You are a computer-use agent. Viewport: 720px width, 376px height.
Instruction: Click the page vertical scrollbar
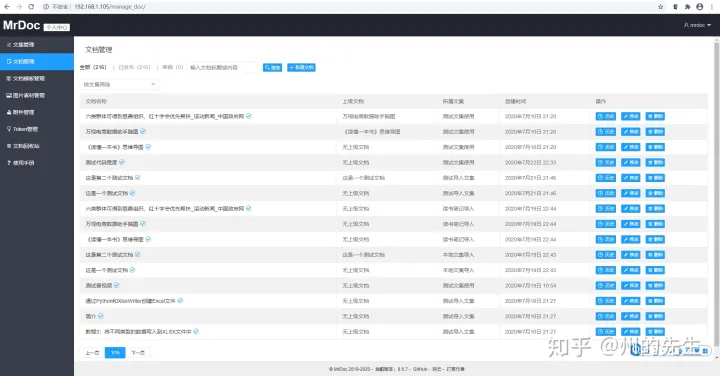click(x=716, y=193)
